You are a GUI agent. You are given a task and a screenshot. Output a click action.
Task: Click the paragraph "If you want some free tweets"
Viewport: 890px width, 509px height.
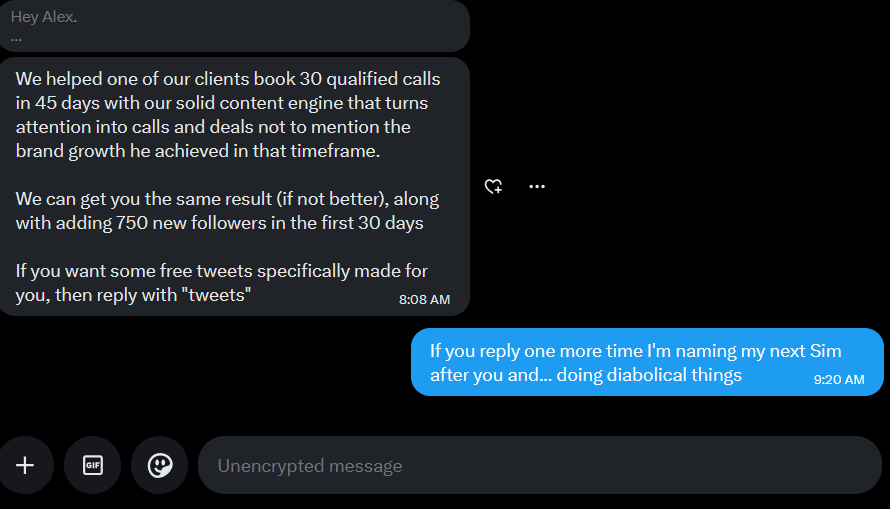(x=221, y=283)
